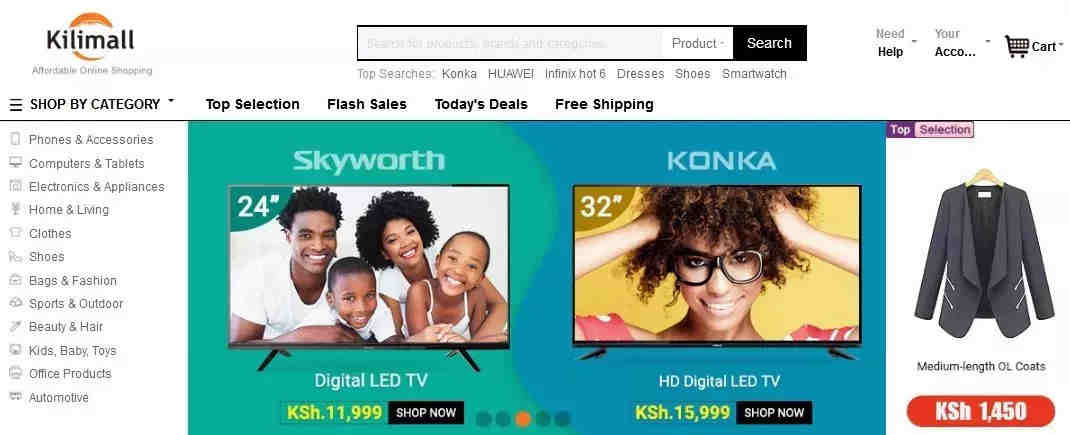Switch to the first banner carousel dot
This screenshot has height=435, width=1070.
(x=483, y=419)
